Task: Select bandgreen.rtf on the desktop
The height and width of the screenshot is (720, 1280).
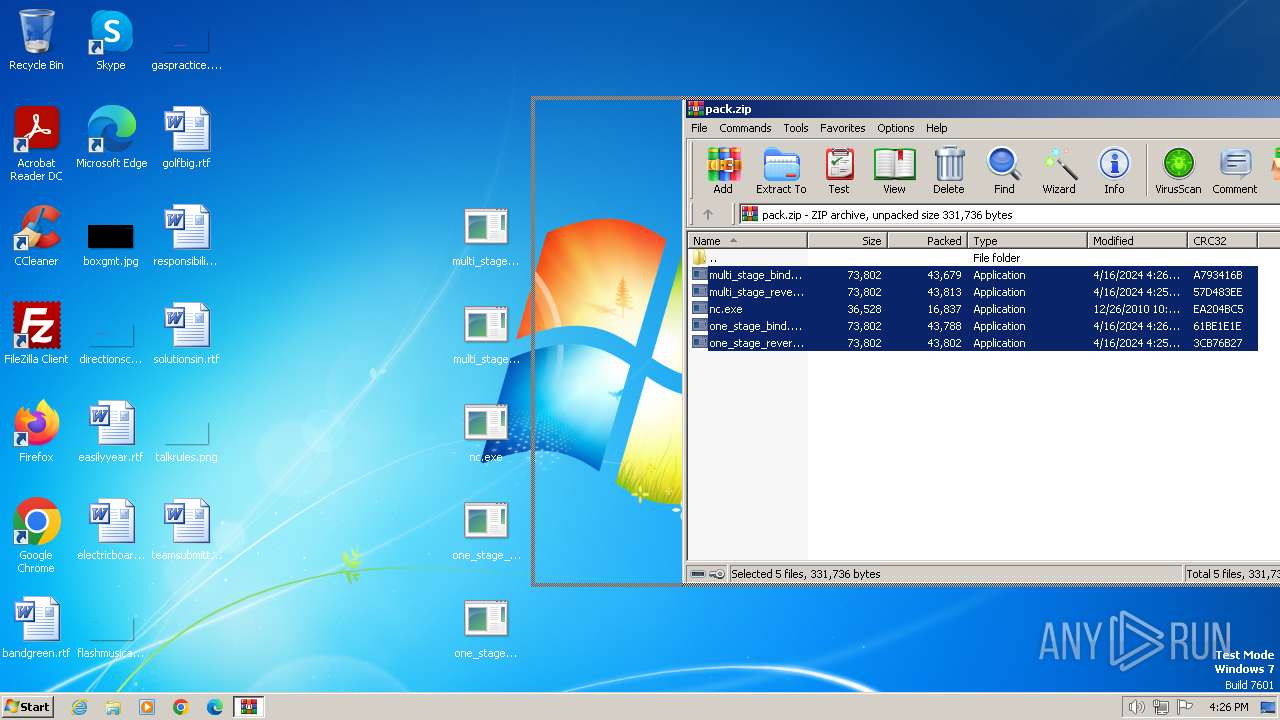Action: tap(36, 628)
